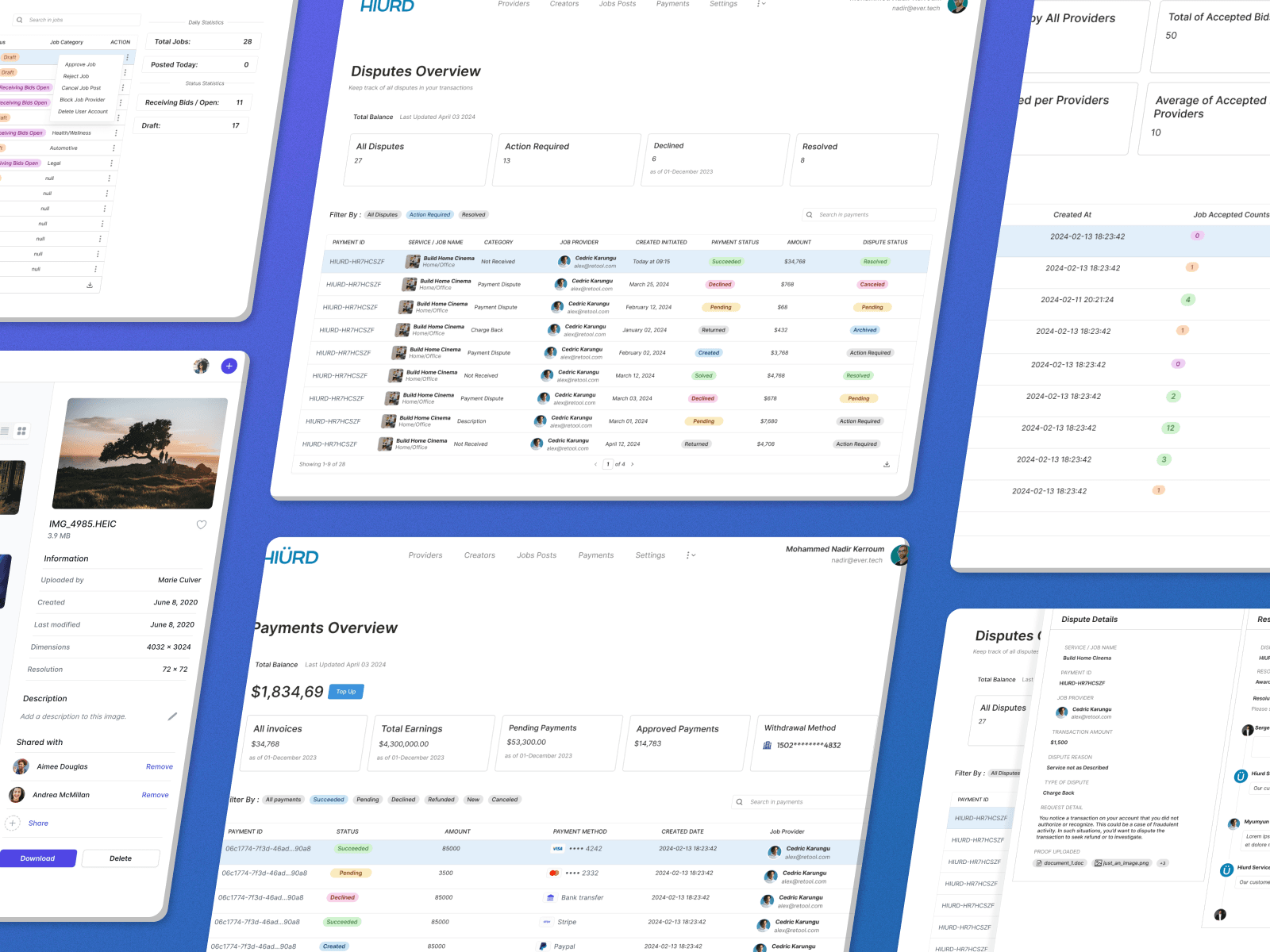Click the purple plus button in the photo panel
Viewport: 1270px width, 952px height.
[229, 366]
